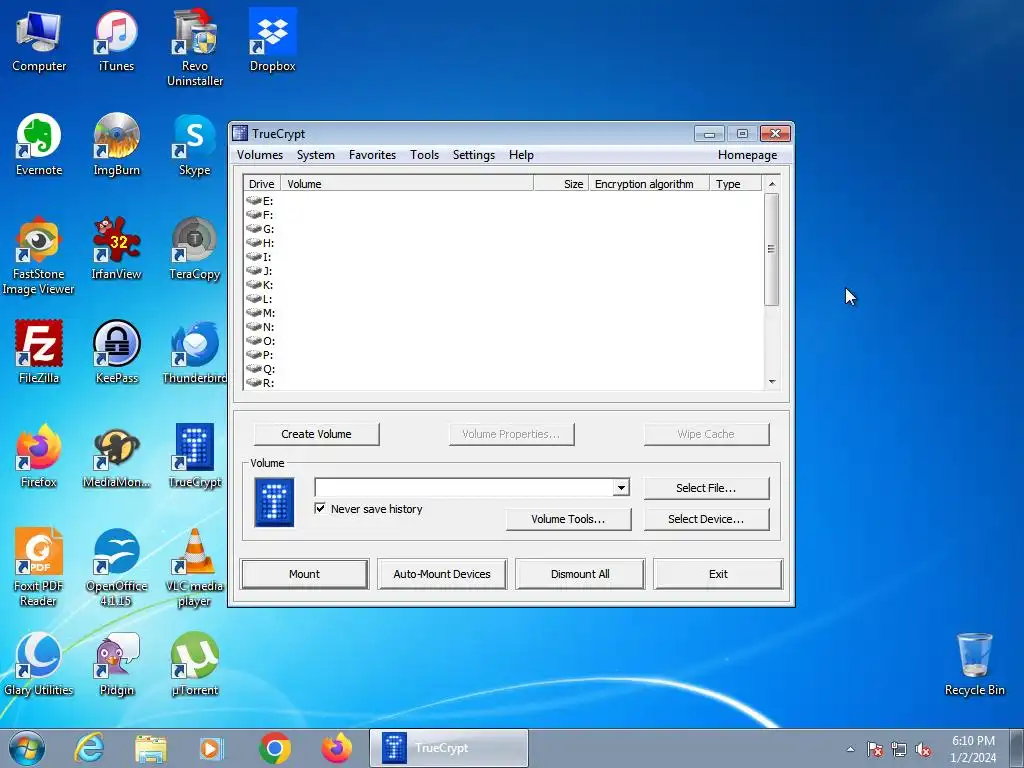Image resolution: width=1024 pixels, height=768 pixels.
Task: Click the Select File... button
Action: pyautogui.click(x=707, y=488)
